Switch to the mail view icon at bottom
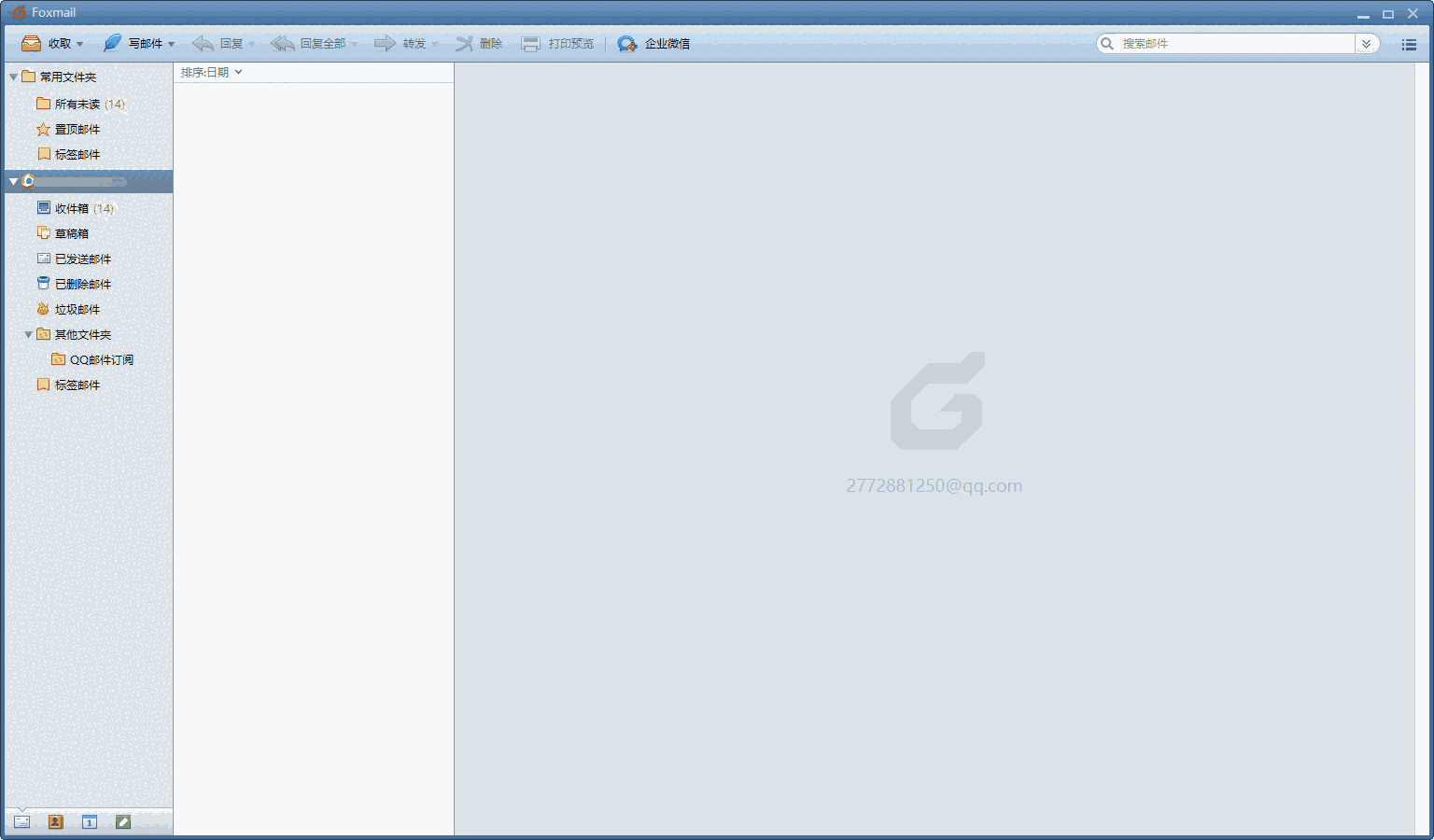This screenshot has width=1434, height=840. coord(21,821)
